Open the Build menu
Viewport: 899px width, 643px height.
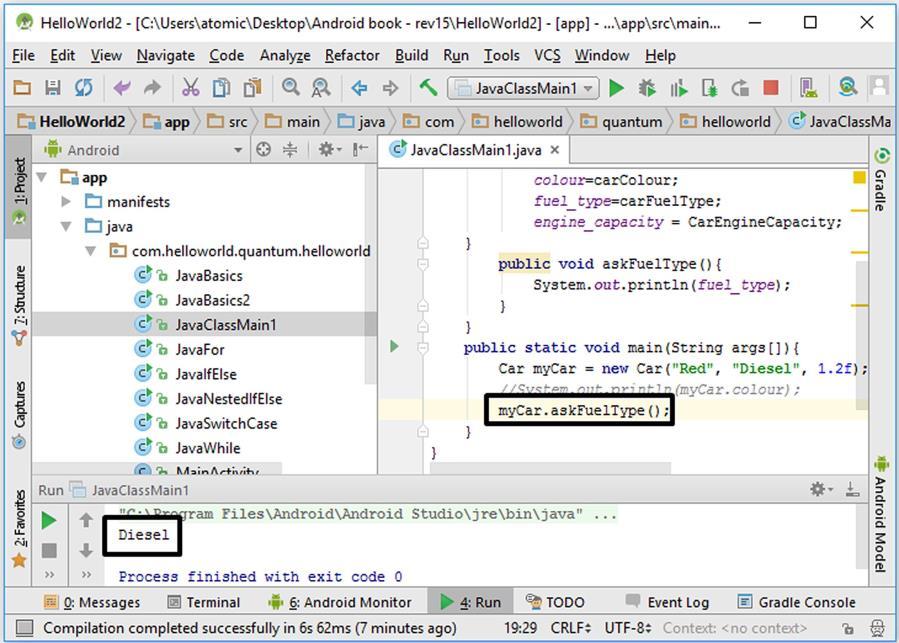tap(412, 56)
